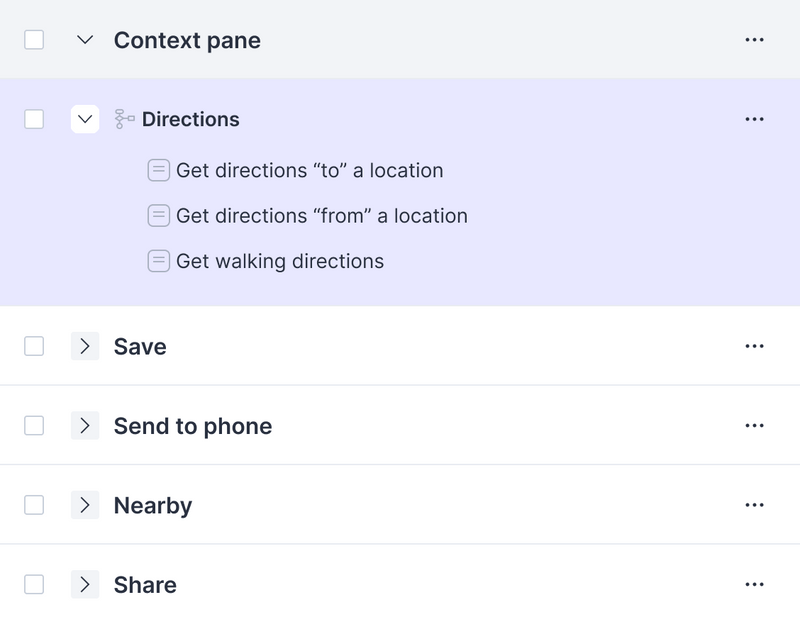The image size is (800, 624).
Task: Open the Context pane more options menu
Action: coord(754,40)
